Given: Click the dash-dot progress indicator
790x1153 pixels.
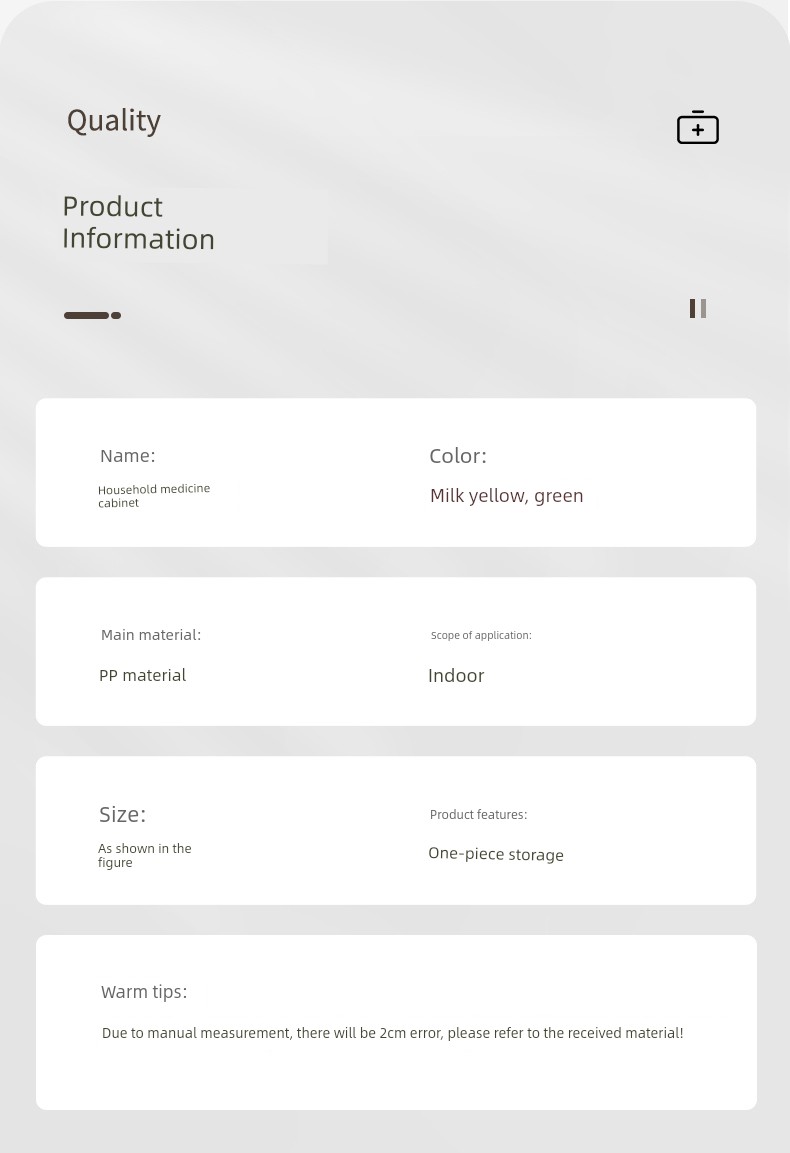Looking at the screenshot, I should tap(93, 315).
